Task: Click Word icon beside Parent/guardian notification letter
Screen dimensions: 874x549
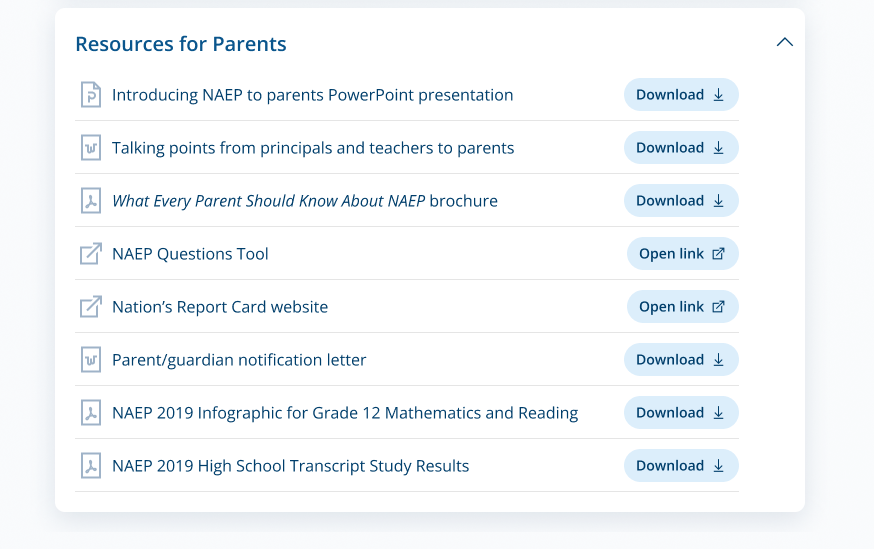Action: 91,360
